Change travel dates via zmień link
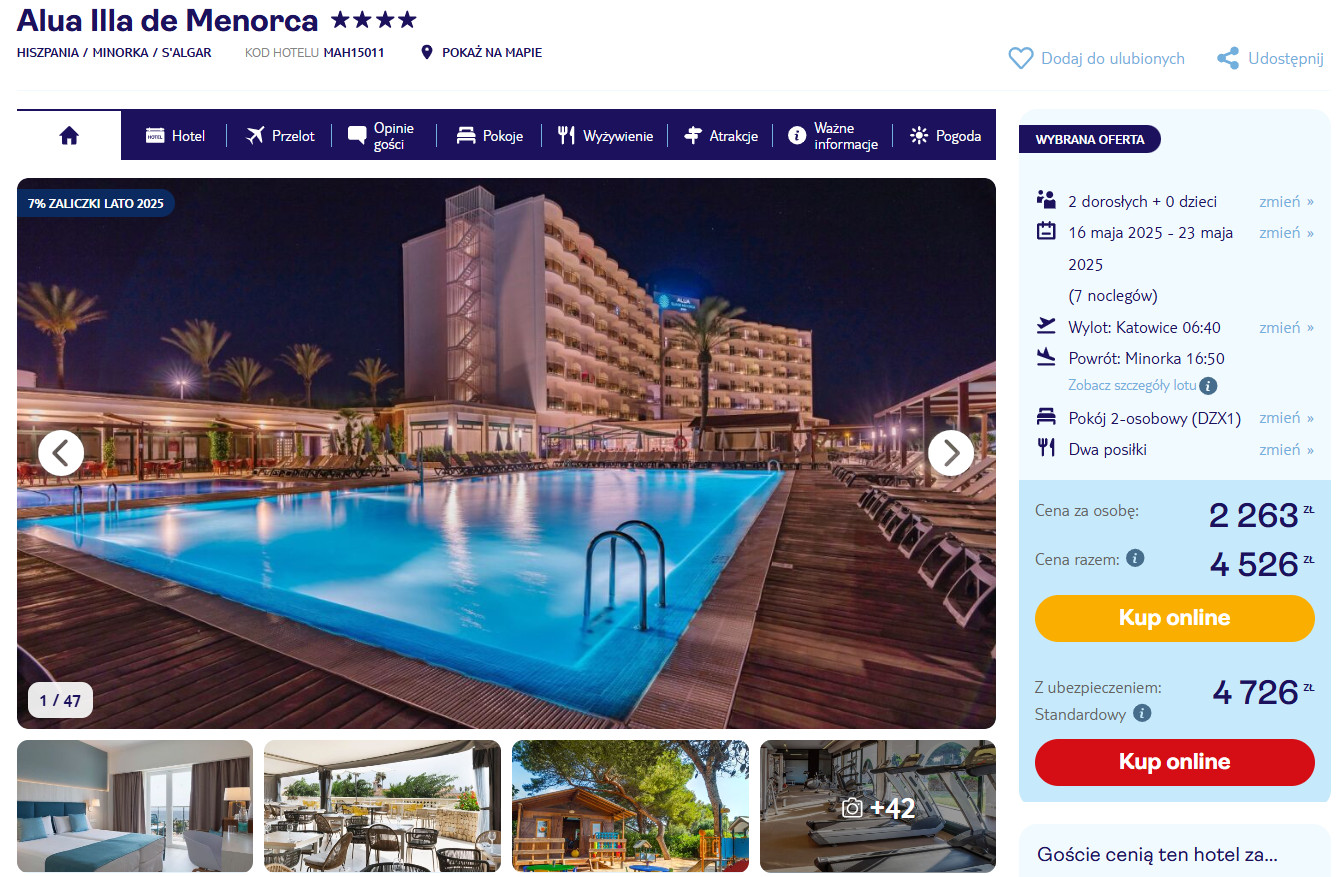The width and height of the screenshot is (1337, 877). pyautogui.click(x=1286, y=232)
